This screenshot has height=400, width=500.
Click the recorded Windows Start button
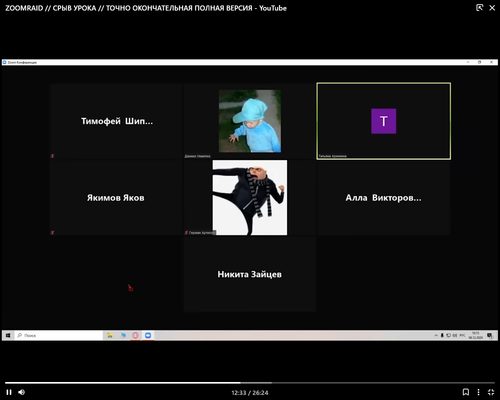(8, 335)
